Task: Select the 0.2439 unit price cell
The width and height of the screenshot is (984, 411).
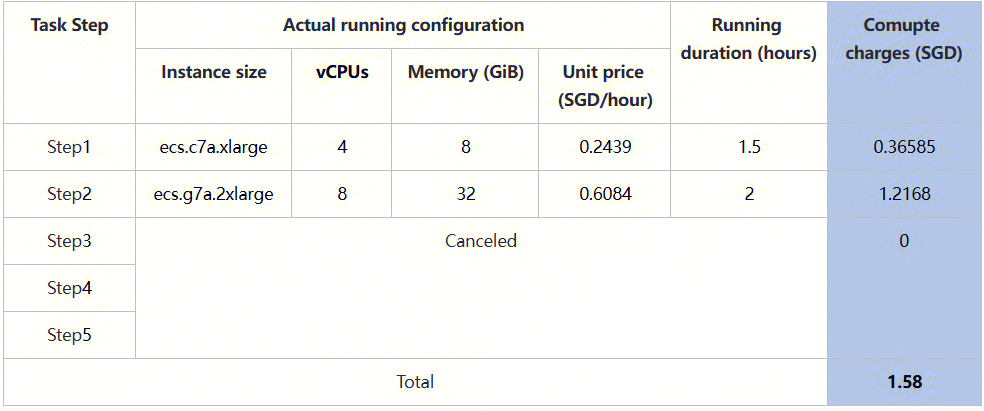Action: coord(604,147)
